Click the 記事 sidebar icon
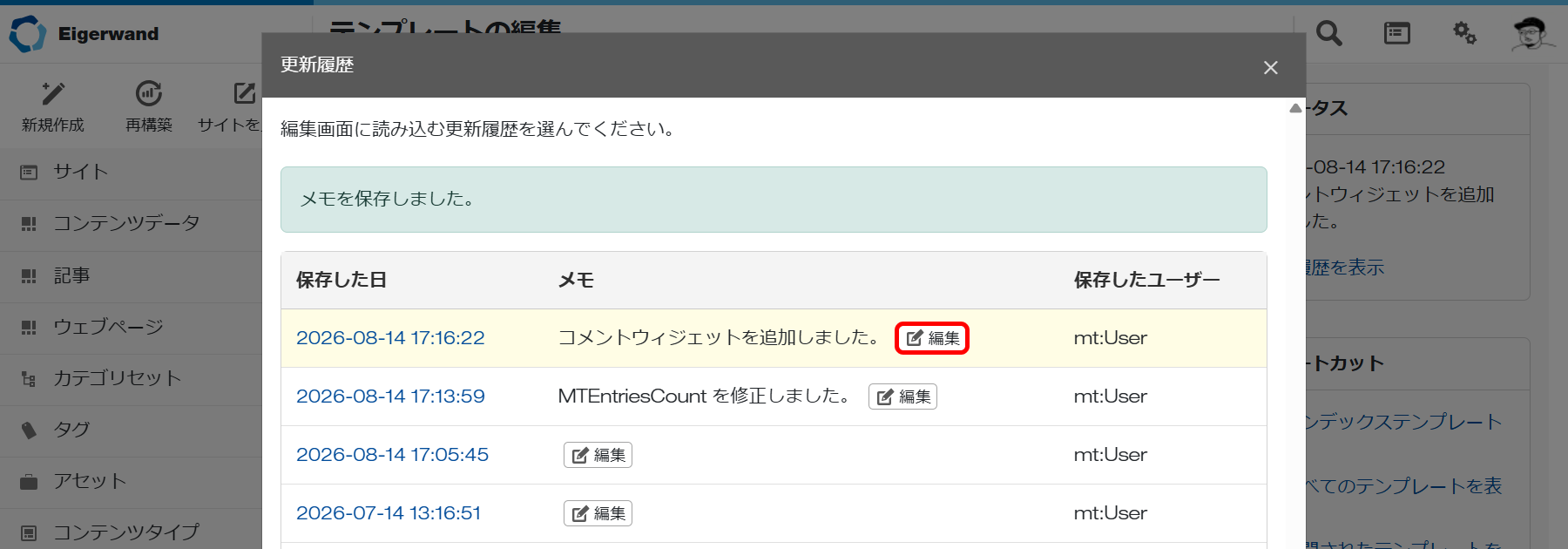The height and width of the screenshot is (549, 1568). [x=29, y=275]
